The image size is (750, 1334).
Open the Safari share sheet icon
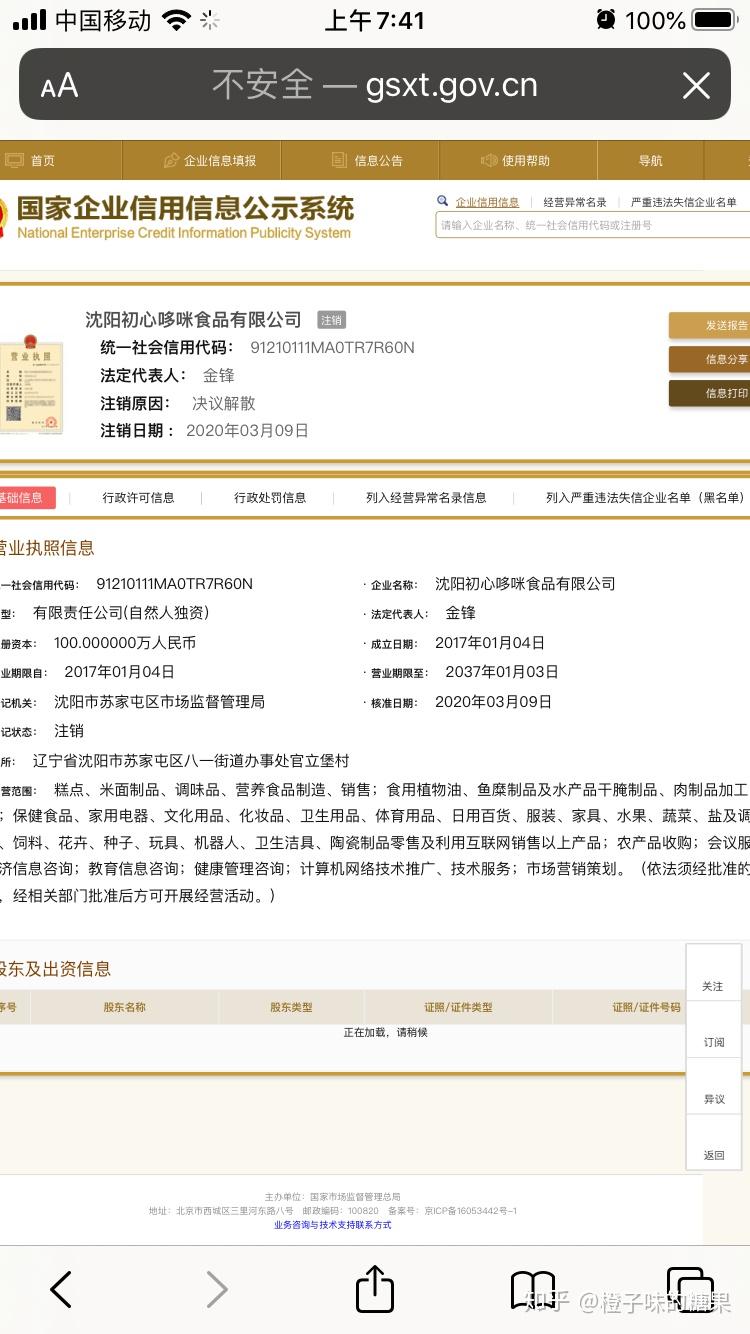tap(375, 1287)
